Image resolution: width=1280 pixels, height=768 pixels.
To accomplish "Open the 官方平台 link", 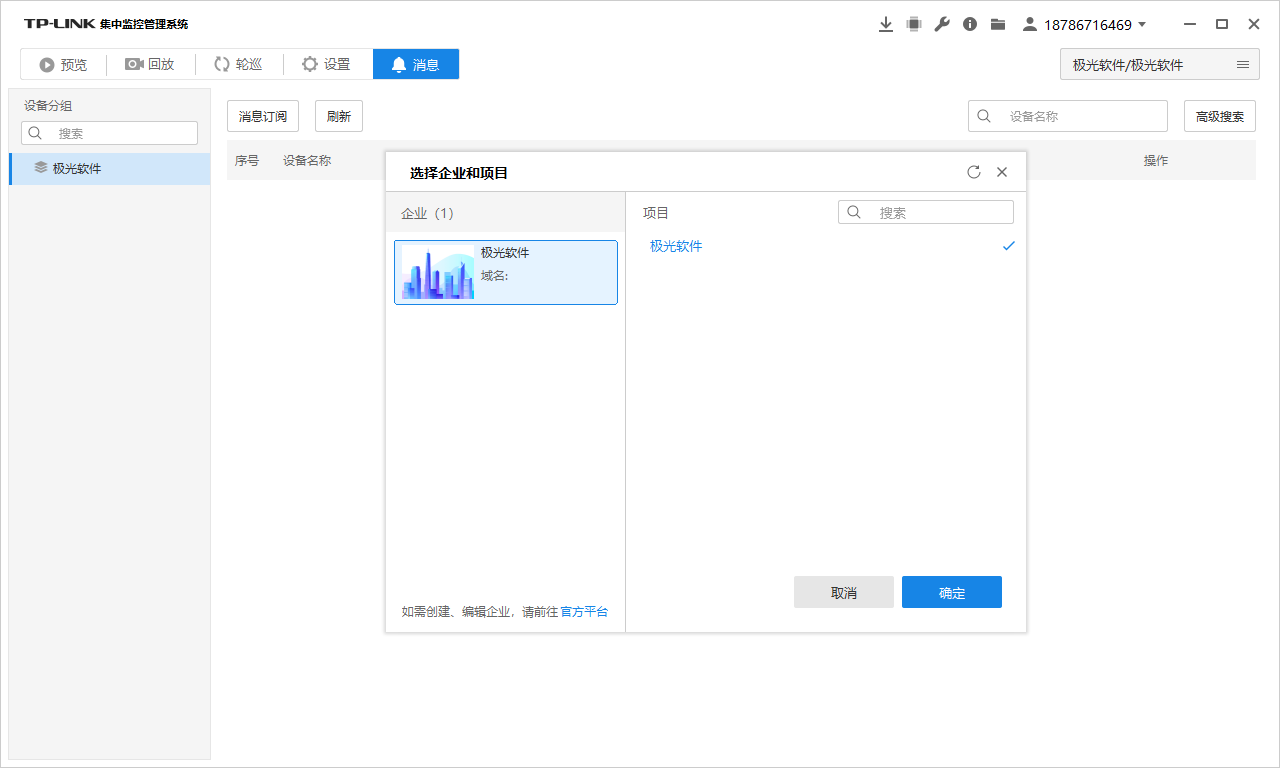I will (584, 612).
